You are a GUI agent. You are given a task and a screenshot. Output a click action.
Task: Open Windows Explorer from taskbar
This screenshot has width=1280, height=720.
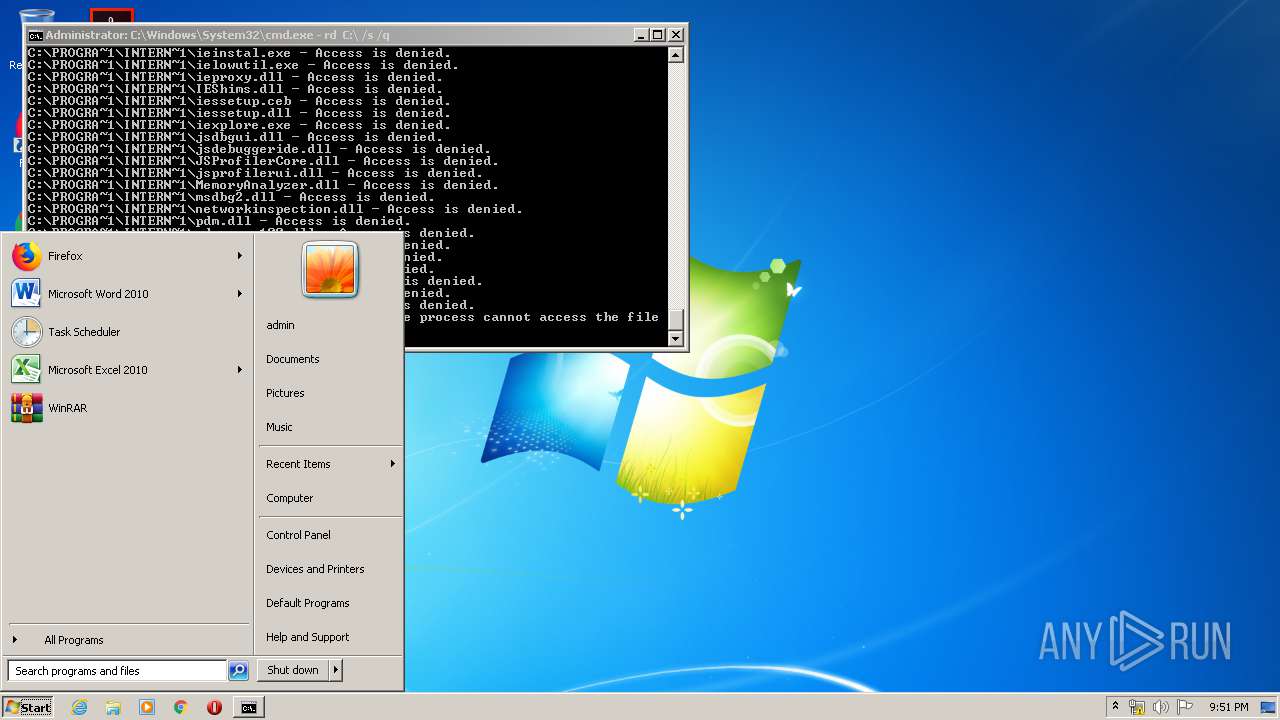tap(113, 707)
